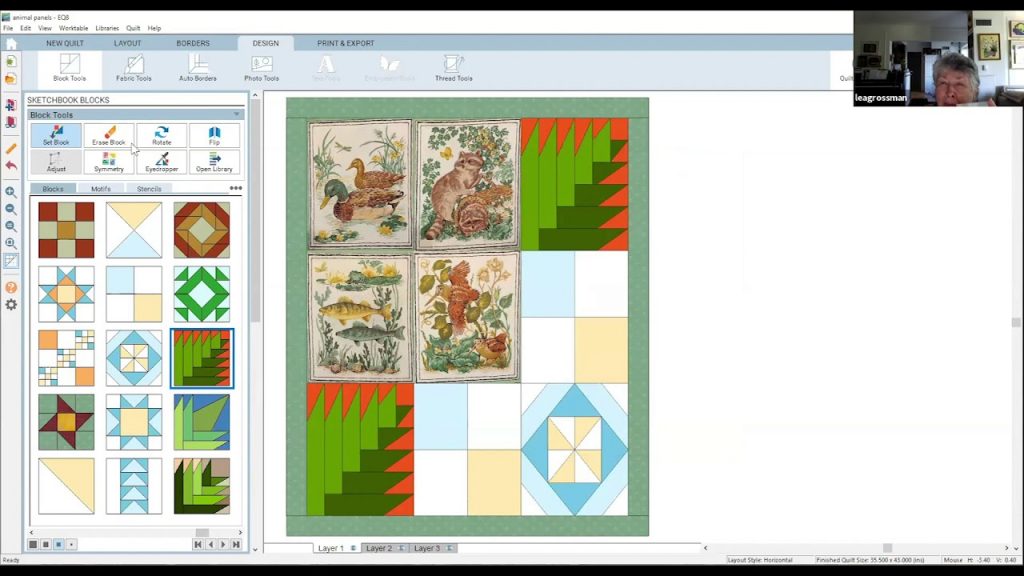Viewport: 1024px width, 576px height.
Task: Open the Quilt menu
Action: 133,28
